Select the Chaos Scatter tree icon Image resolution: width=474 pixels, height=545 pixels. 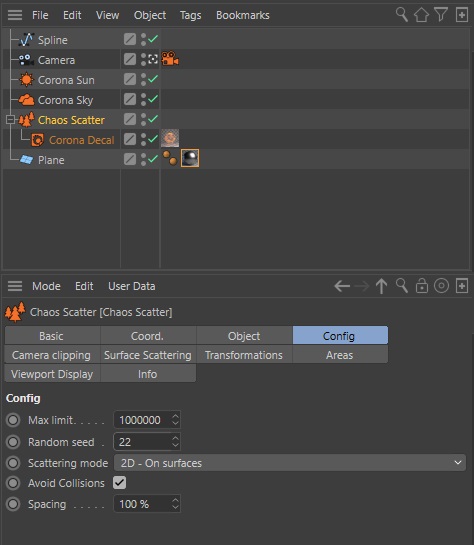pos(26,120)
